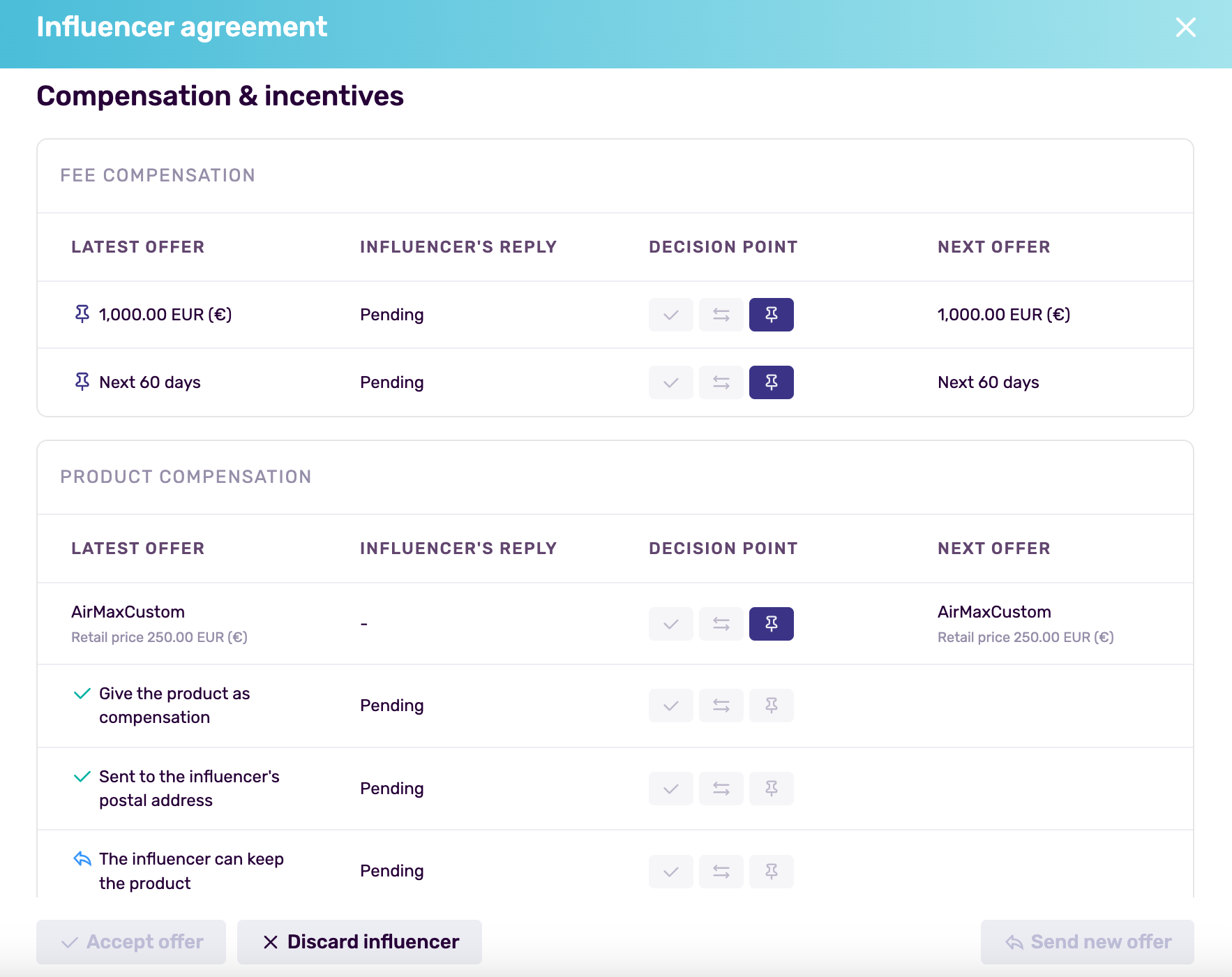Accept 'Give the product as compensation' checkmark

[670, 706]
